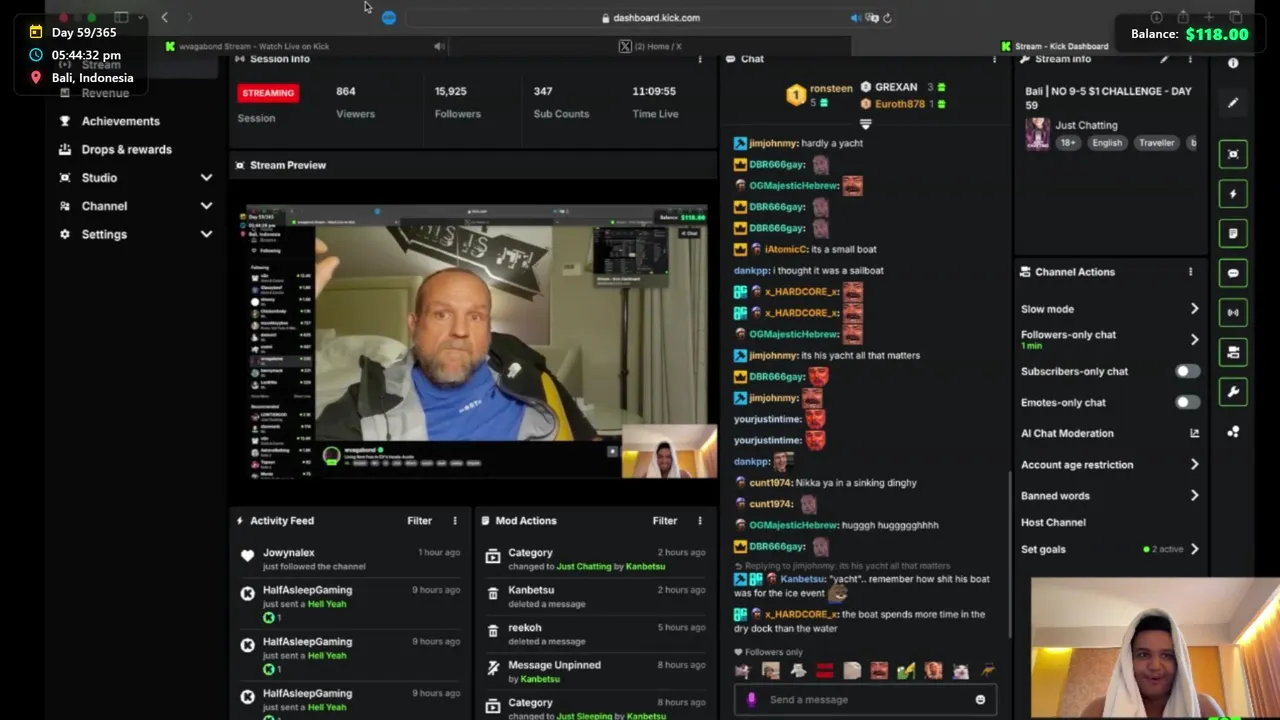Image resolution: width=1280 pixels, height=720 pixels.
Task: Click the English language tag
Action: (1107, 143)
